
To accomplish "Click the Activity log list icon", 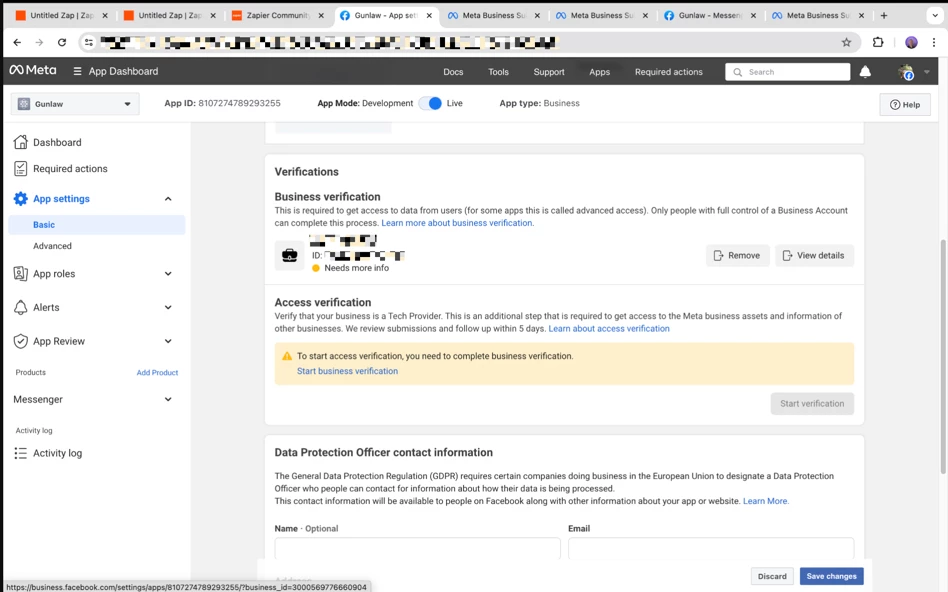I will [21, 453].
